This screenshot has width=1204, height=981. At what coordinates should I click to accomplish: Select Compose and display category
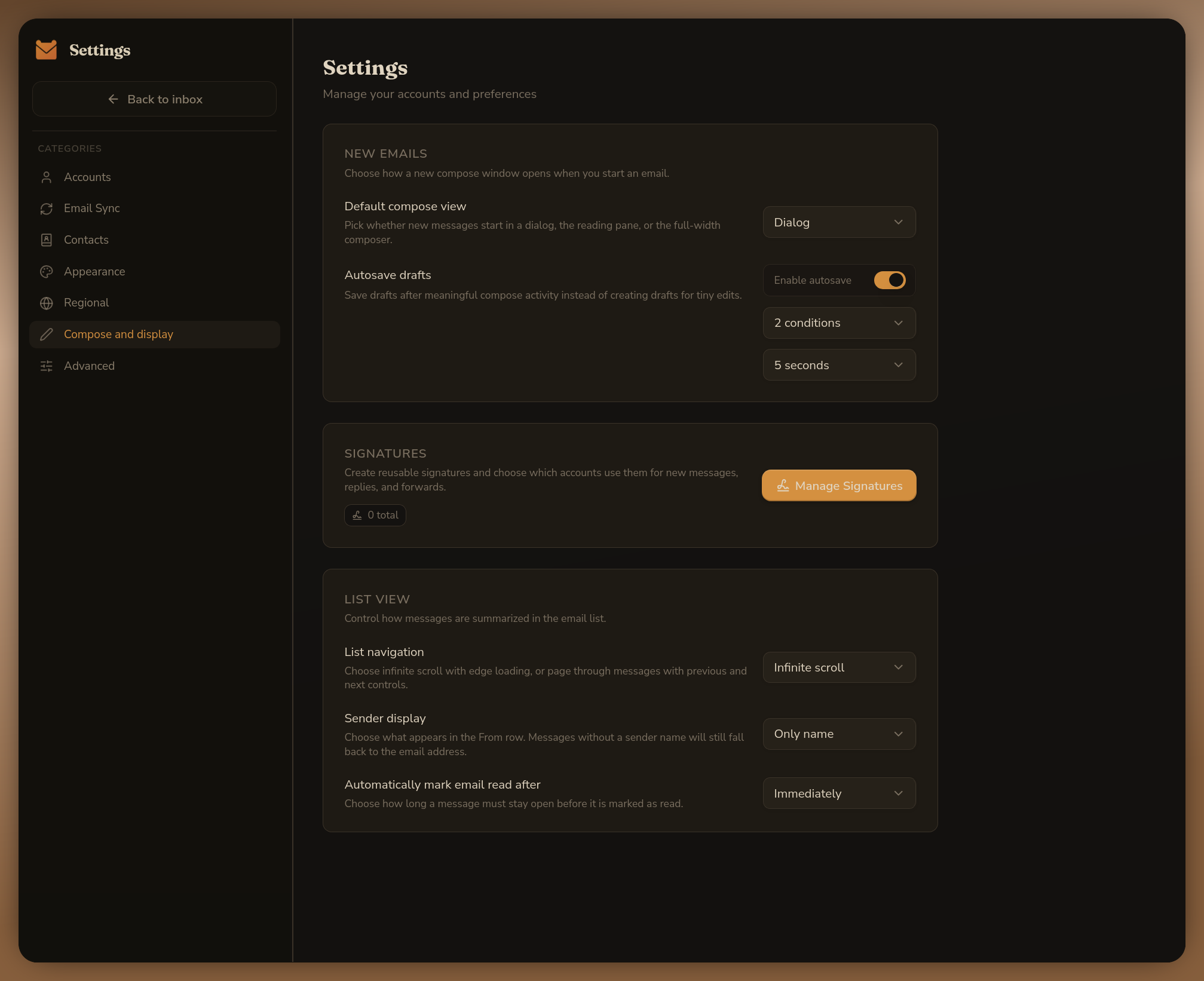[154, 335]
